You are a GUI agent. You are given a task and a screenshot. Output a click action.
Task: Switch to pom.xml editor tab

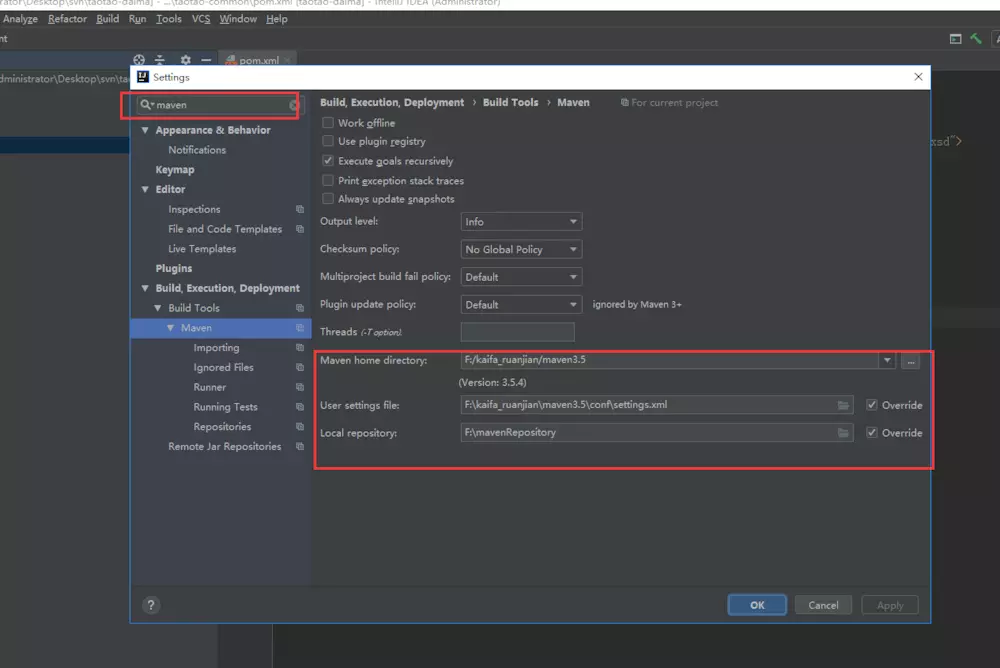(x=258, y=60)
